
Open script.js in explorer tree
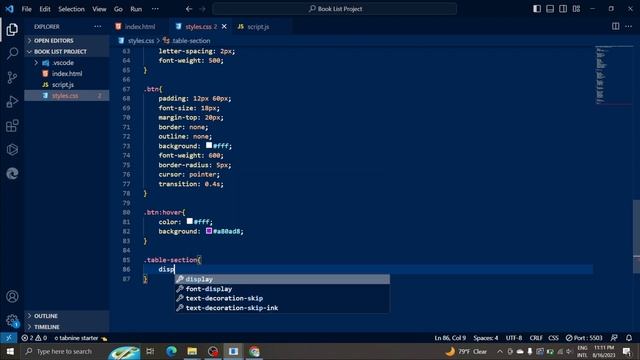pos(67,84)
